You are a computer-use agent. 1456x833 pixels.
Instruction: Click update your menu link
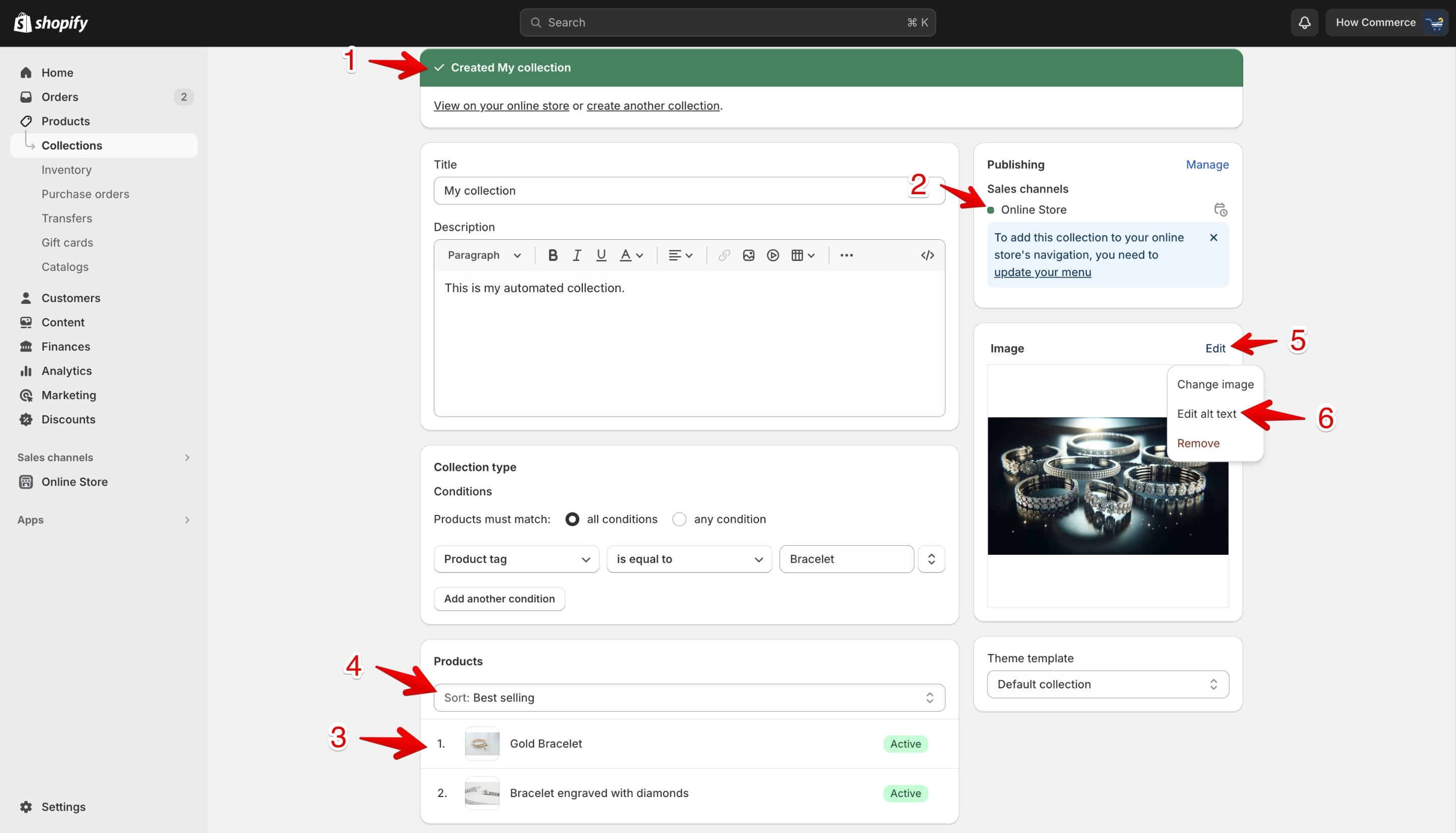tap(1042, 272)
